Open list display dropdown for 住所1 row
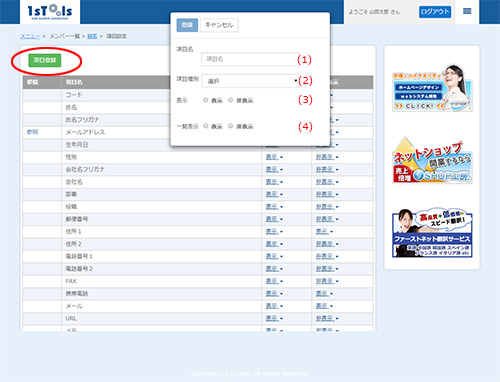The width and height of the screenshot is (500, 382). coord(324,231)
